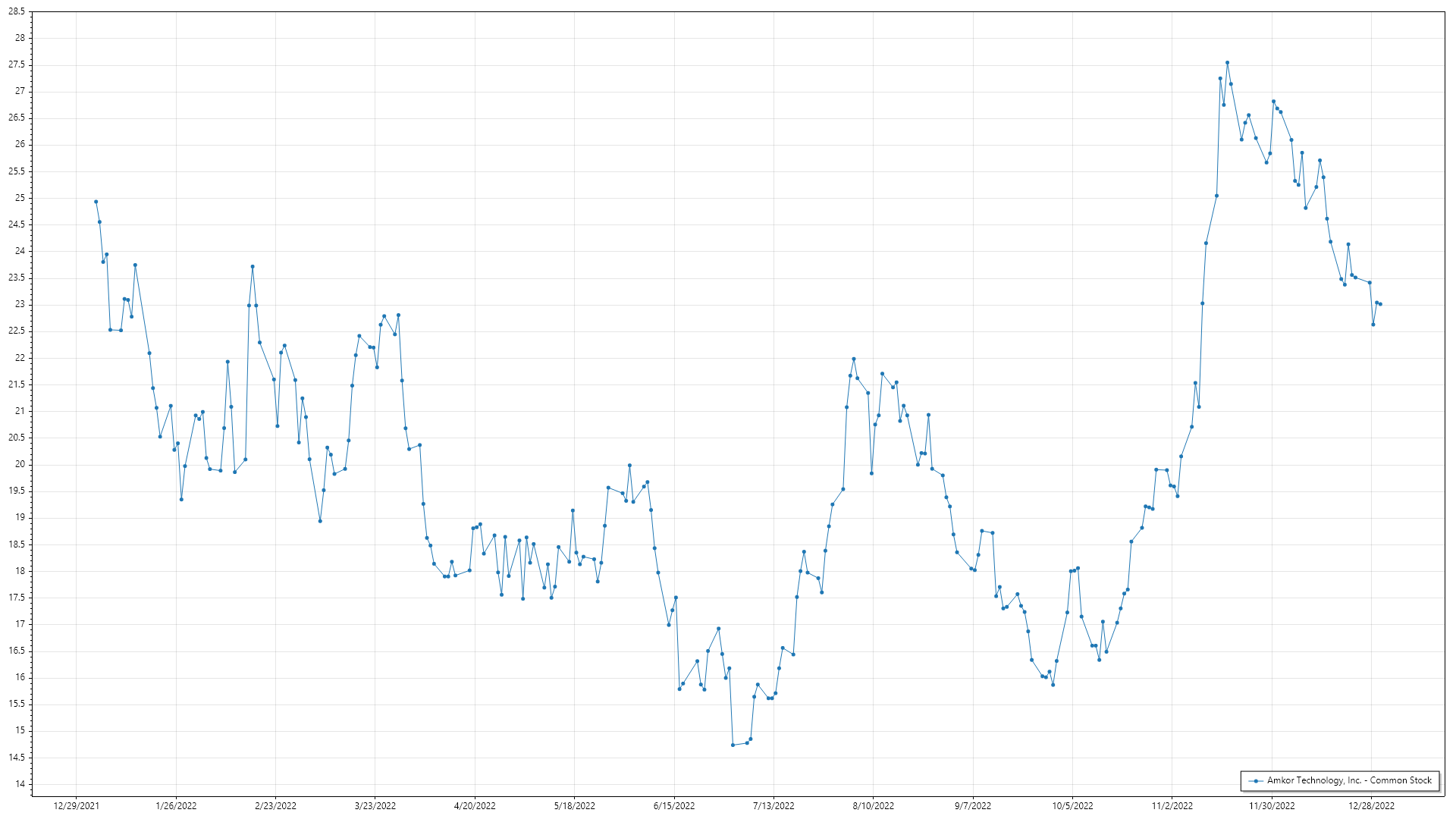Screen dimensions: 1456x819
Task: Click the 3/23/2022 x-axis date label
Action: [375, 806]
